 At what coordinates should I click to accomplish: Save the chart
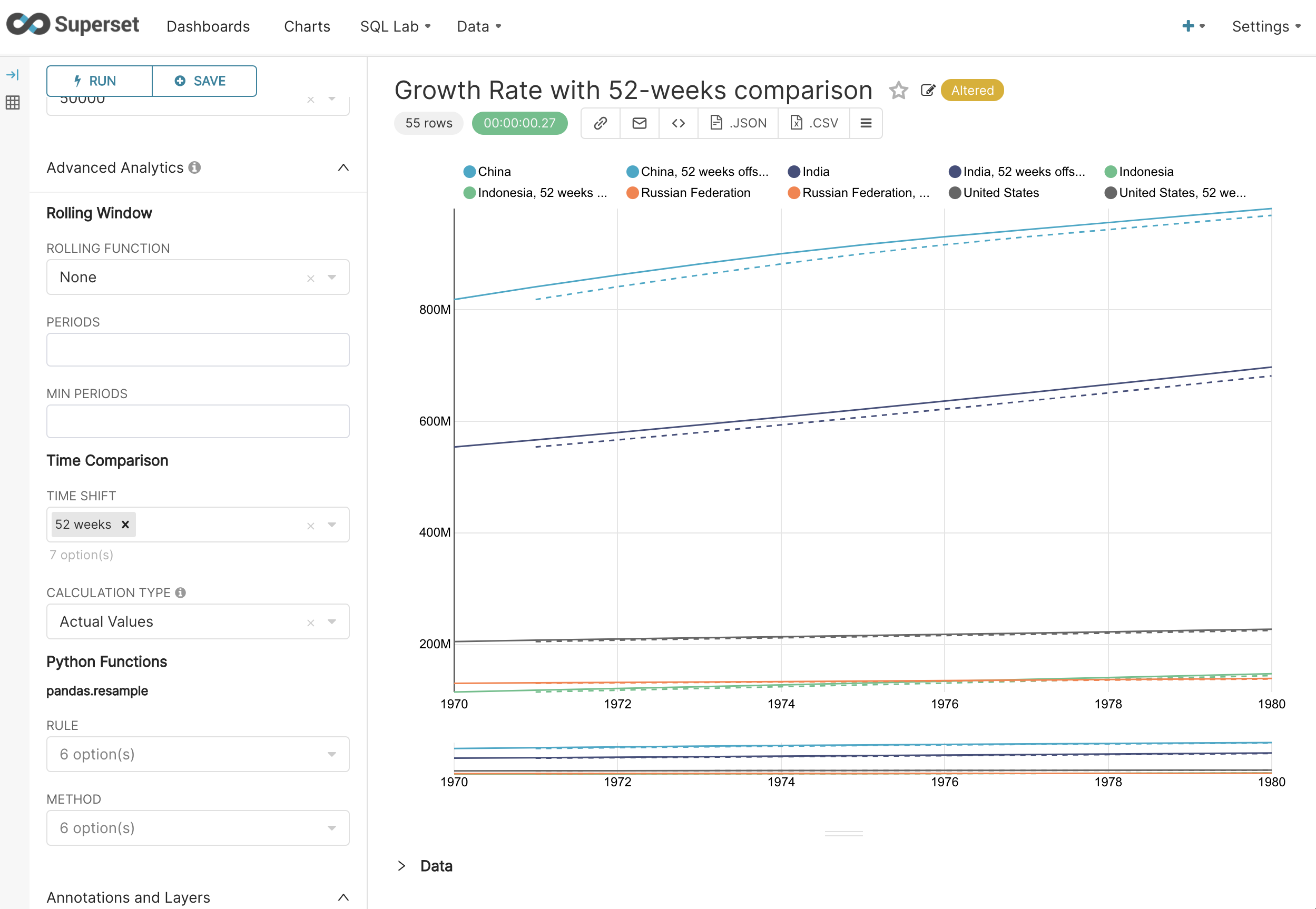[x=204, y=81]
